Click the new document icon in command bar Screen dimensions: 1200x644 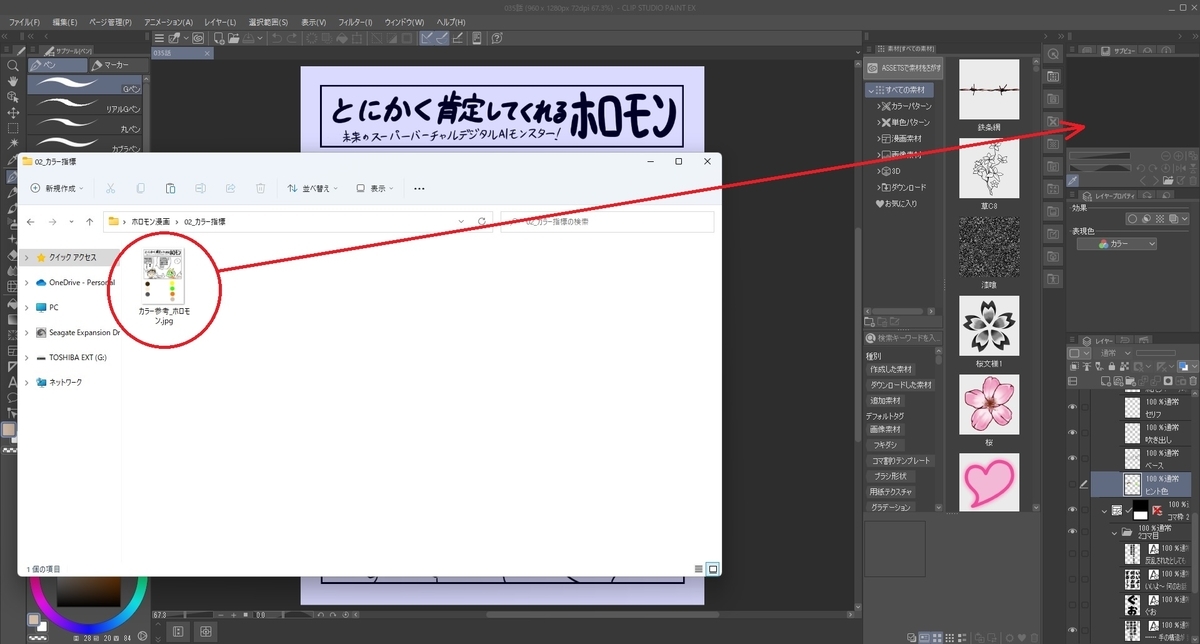click(219, 38)
